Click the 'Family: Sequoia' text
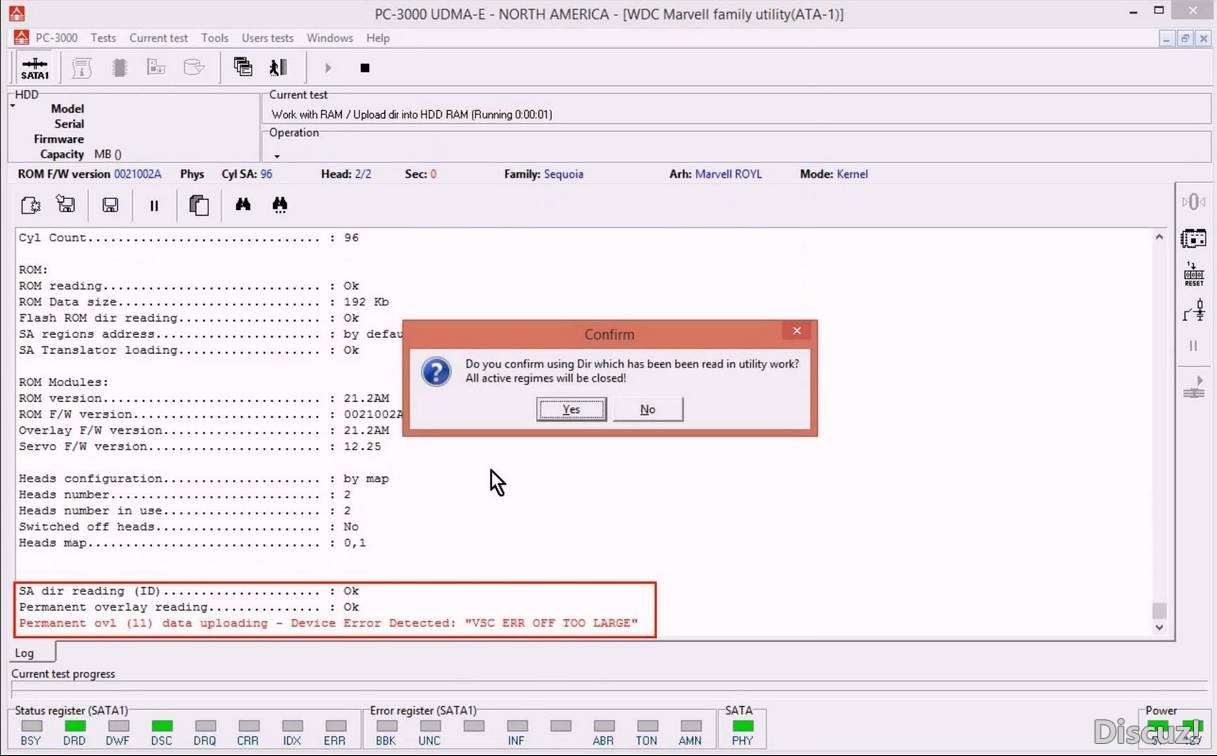 click(x=544, y=174)
